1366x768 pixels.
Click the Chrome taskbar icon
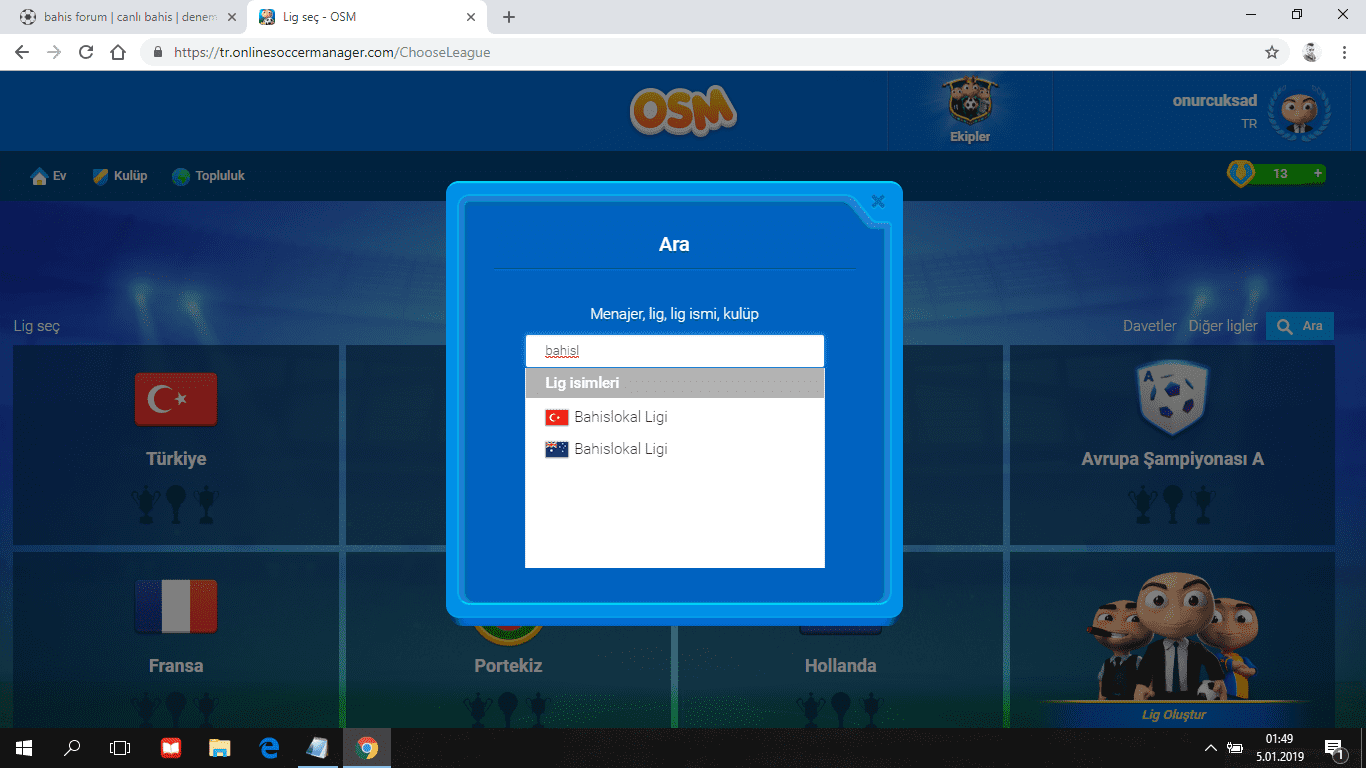pos(366,748)
